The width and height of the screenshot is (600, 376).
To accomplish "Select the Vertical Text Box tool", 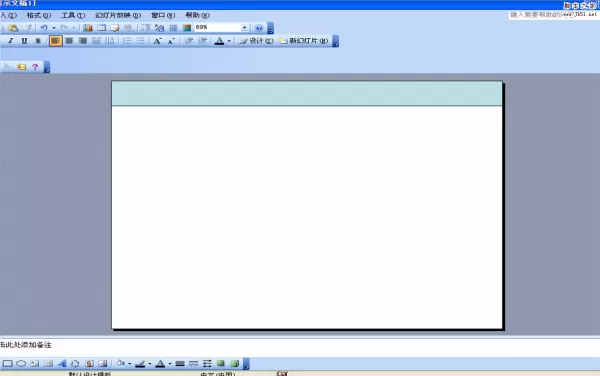I will click(48, 364).
